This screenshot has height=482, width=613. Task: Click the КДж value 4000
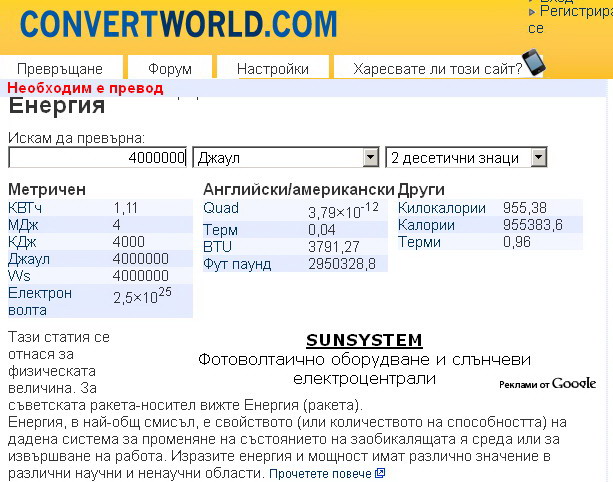click(129, 242)
